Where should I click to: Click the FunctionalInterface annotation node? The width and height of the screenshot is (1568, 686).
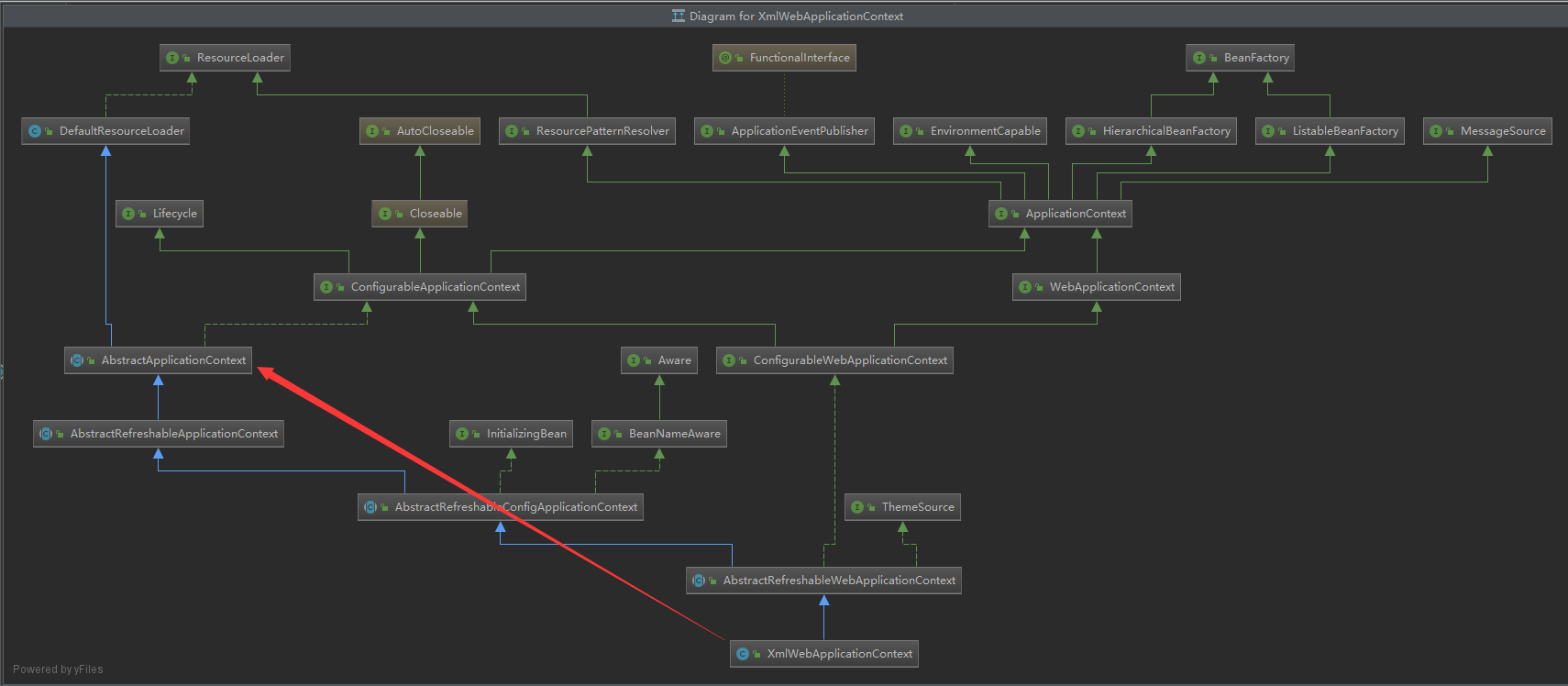pyautogui.click(x=784, y=58)
